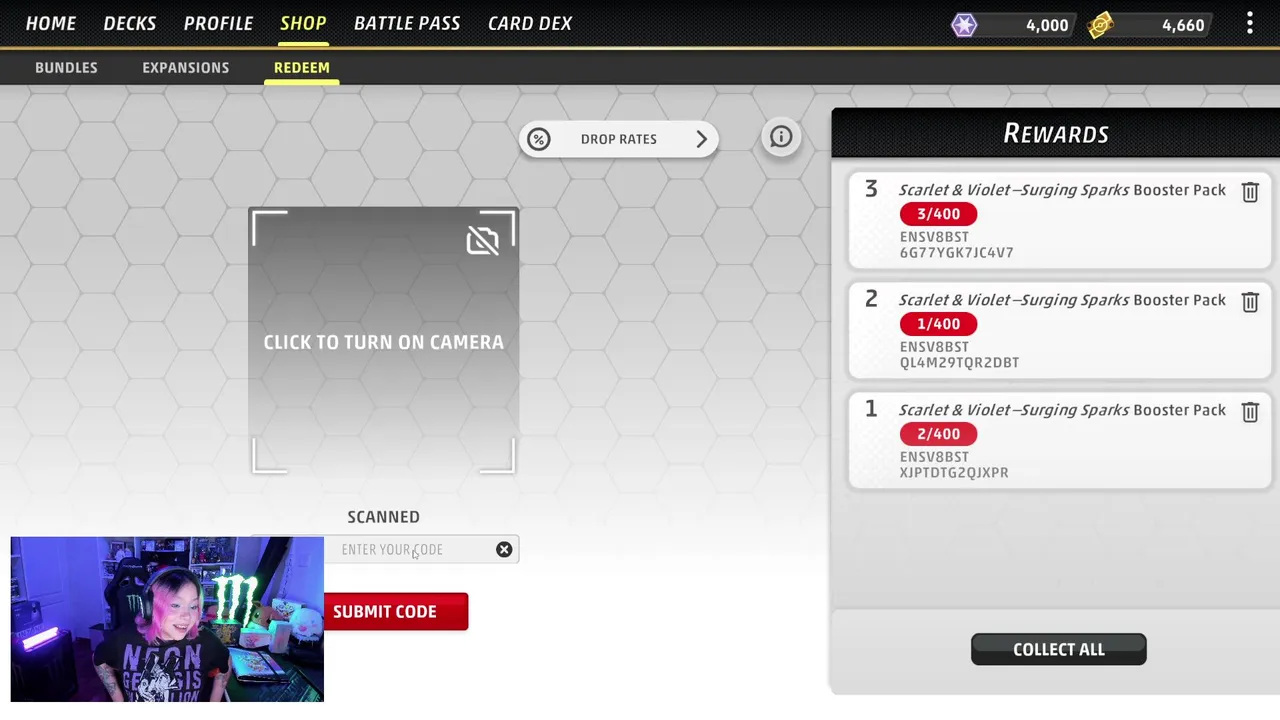Click the purple crystal currency icon
Screen dimensions: 1280x720
point(964,25)
